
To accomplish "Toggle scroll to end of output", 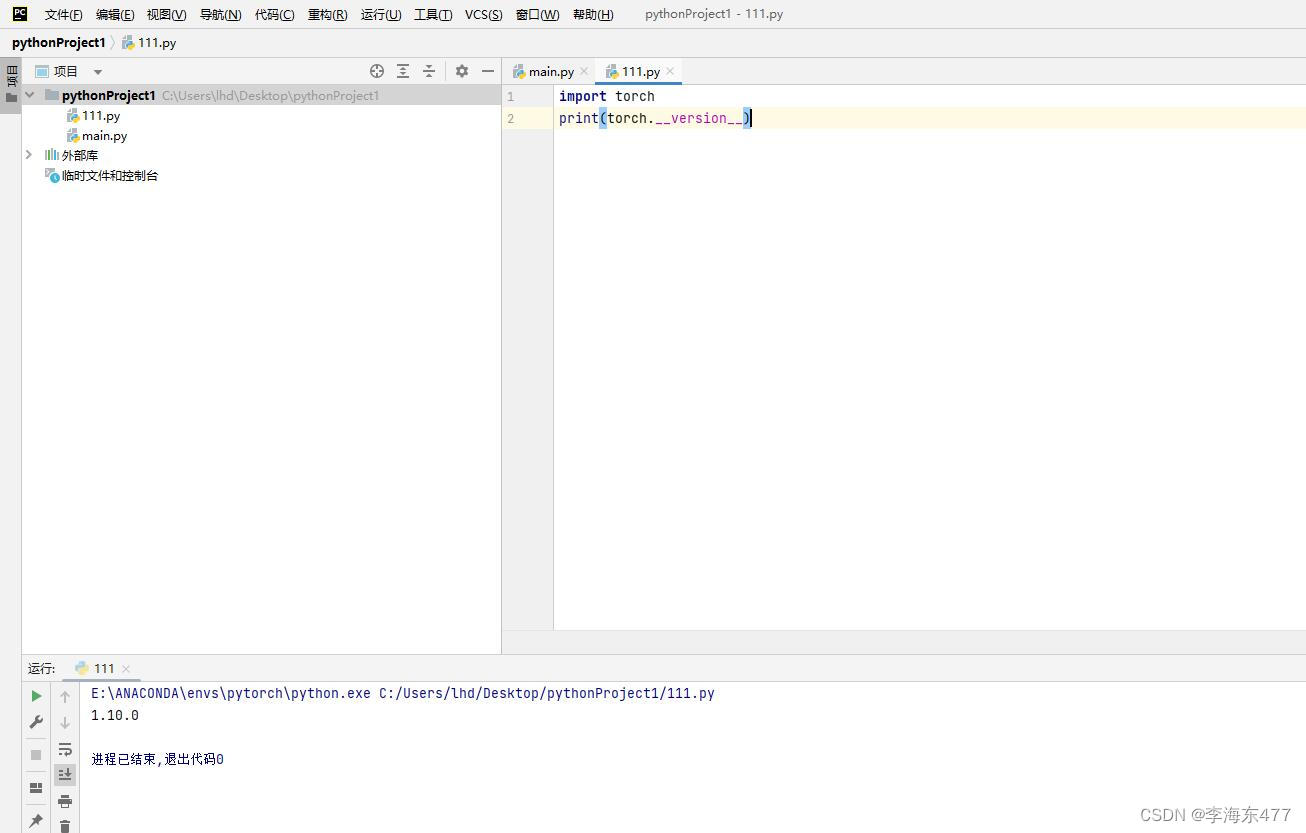I will (x=65, y=774).
